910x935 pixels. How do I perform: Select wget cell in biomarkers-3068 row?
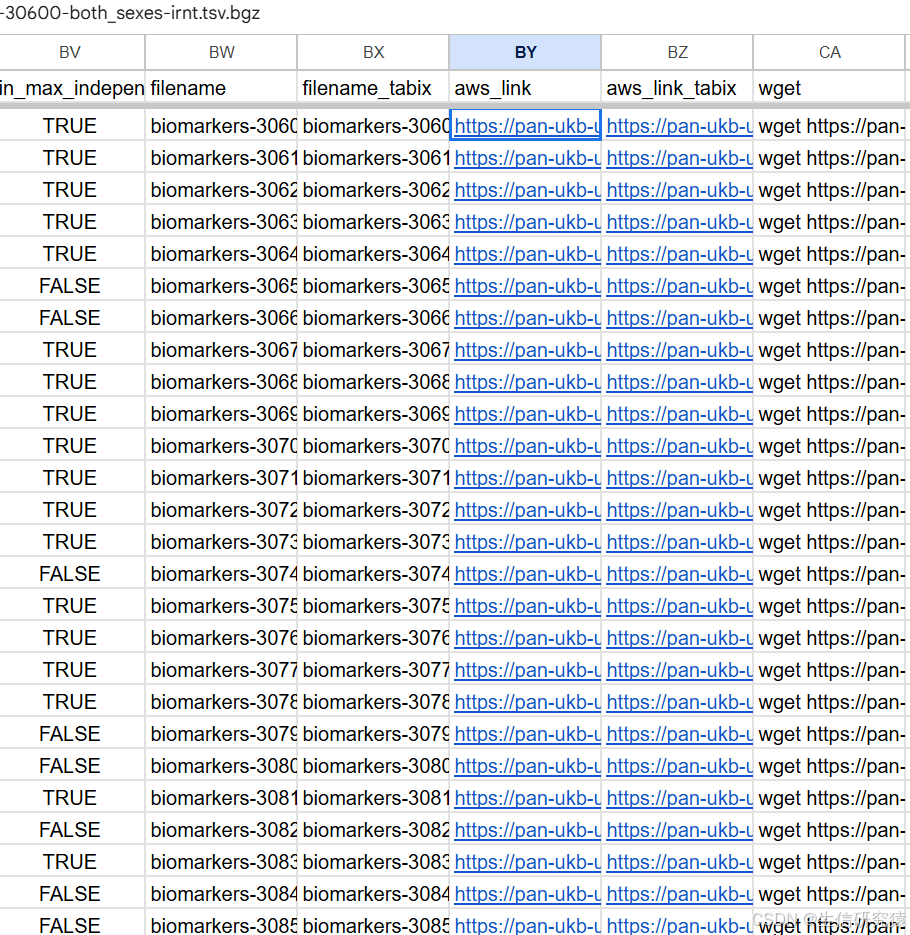click(829, 382)
